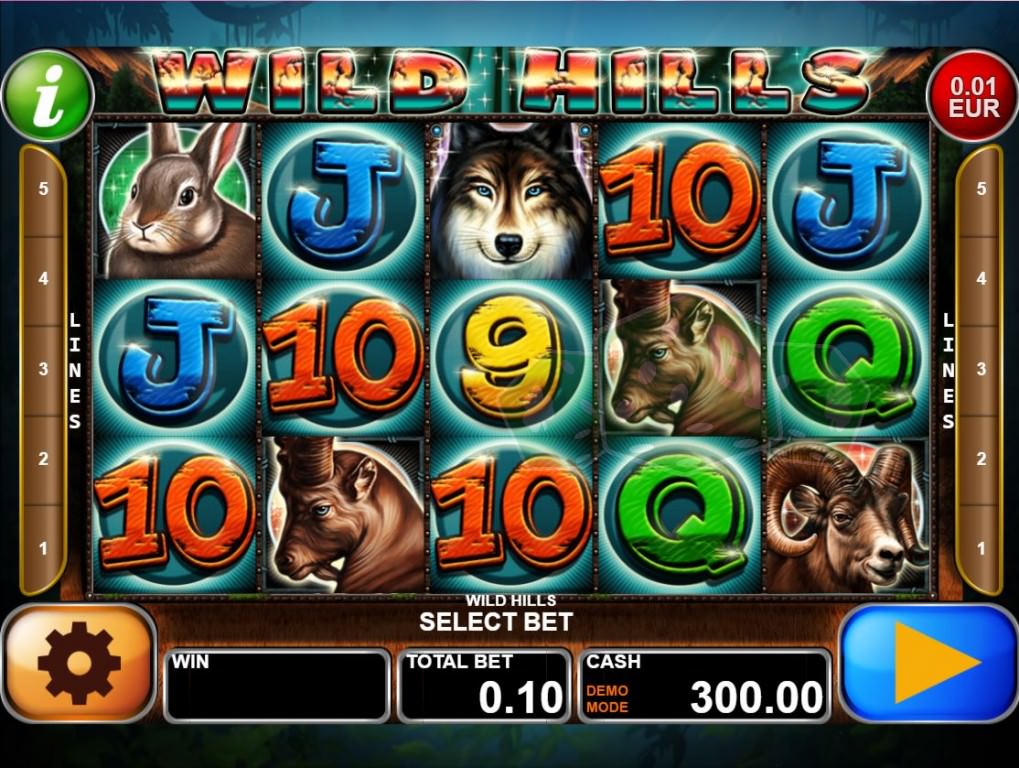This screenshot has height=768, width=1019.
Task: Select line 3 on the left lines bar
Action: click(44, 369)
